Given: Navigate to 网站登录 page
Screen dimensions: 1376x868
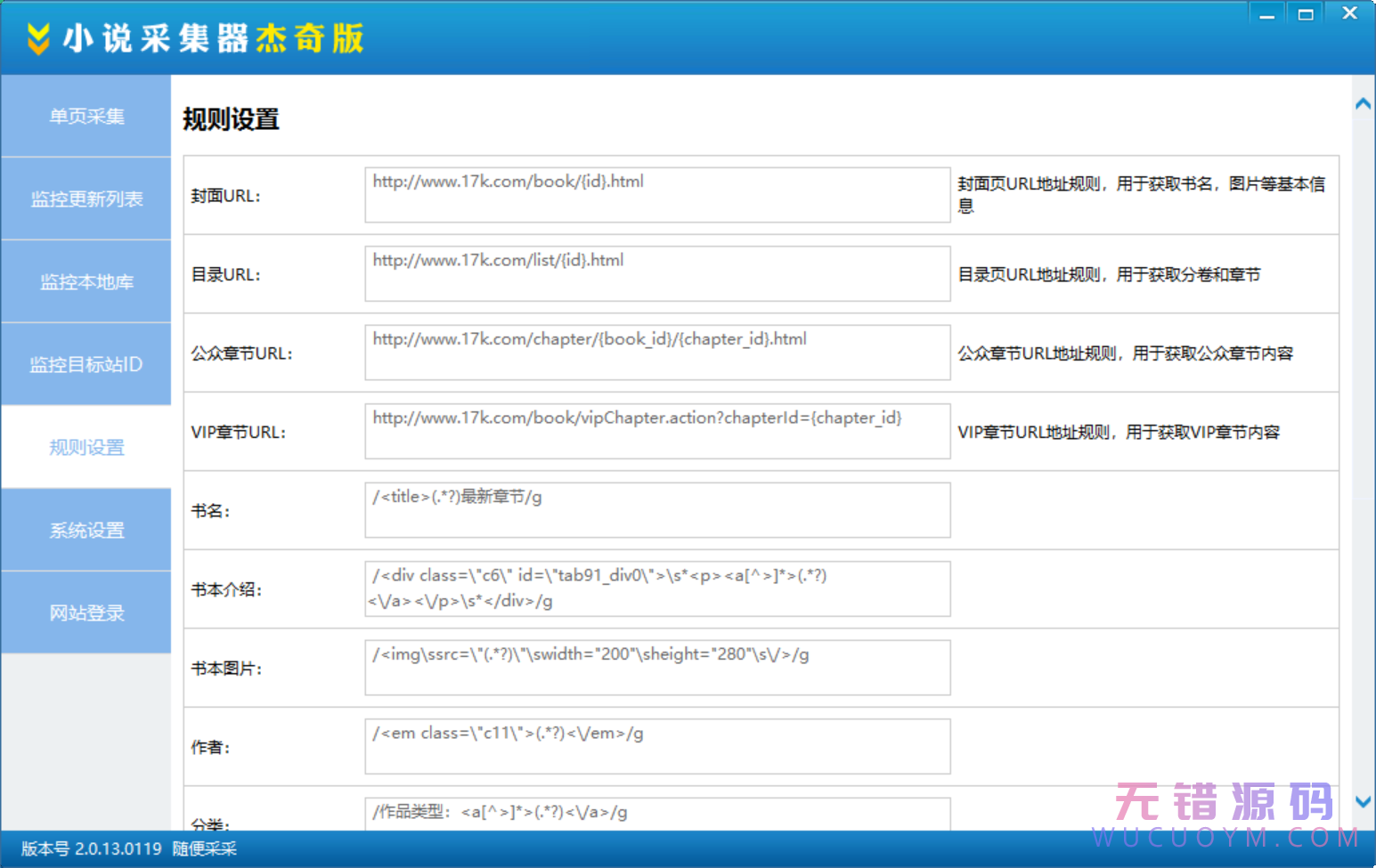Looking at the screenshot, I should (86, 613).
